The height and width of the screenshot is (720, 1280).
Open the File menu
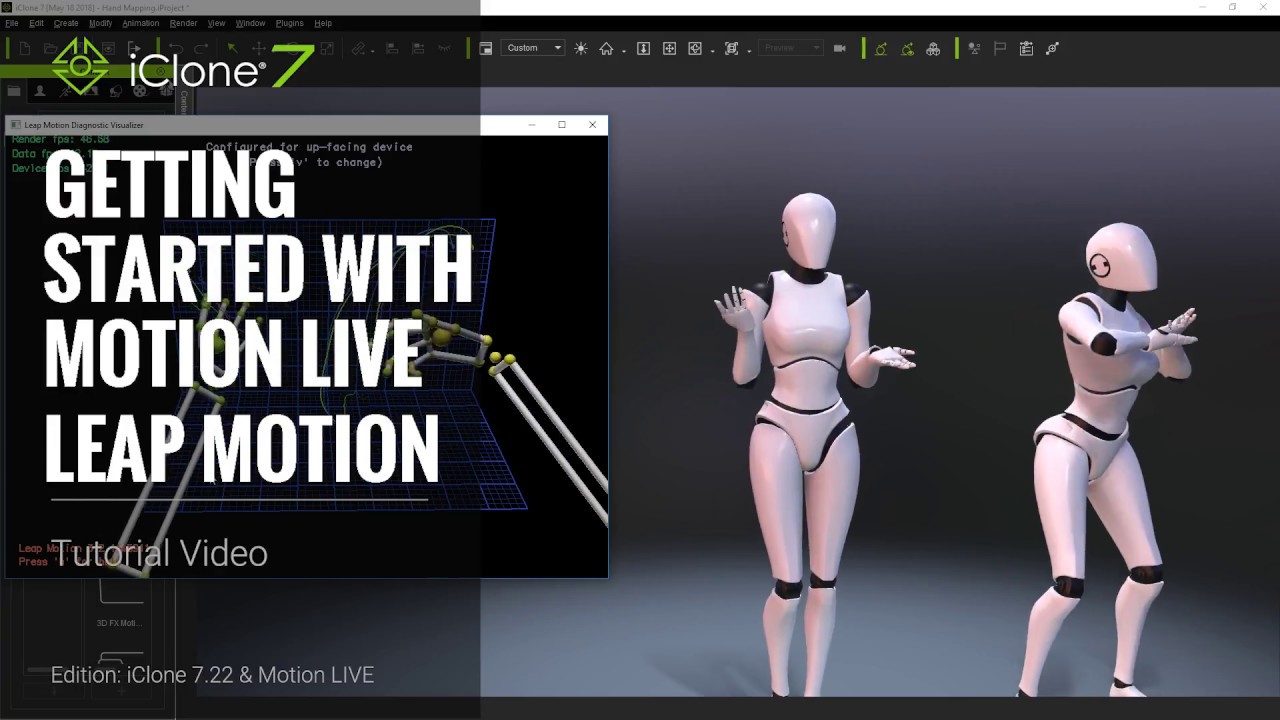pyautogui.click(x=12, y=23)
